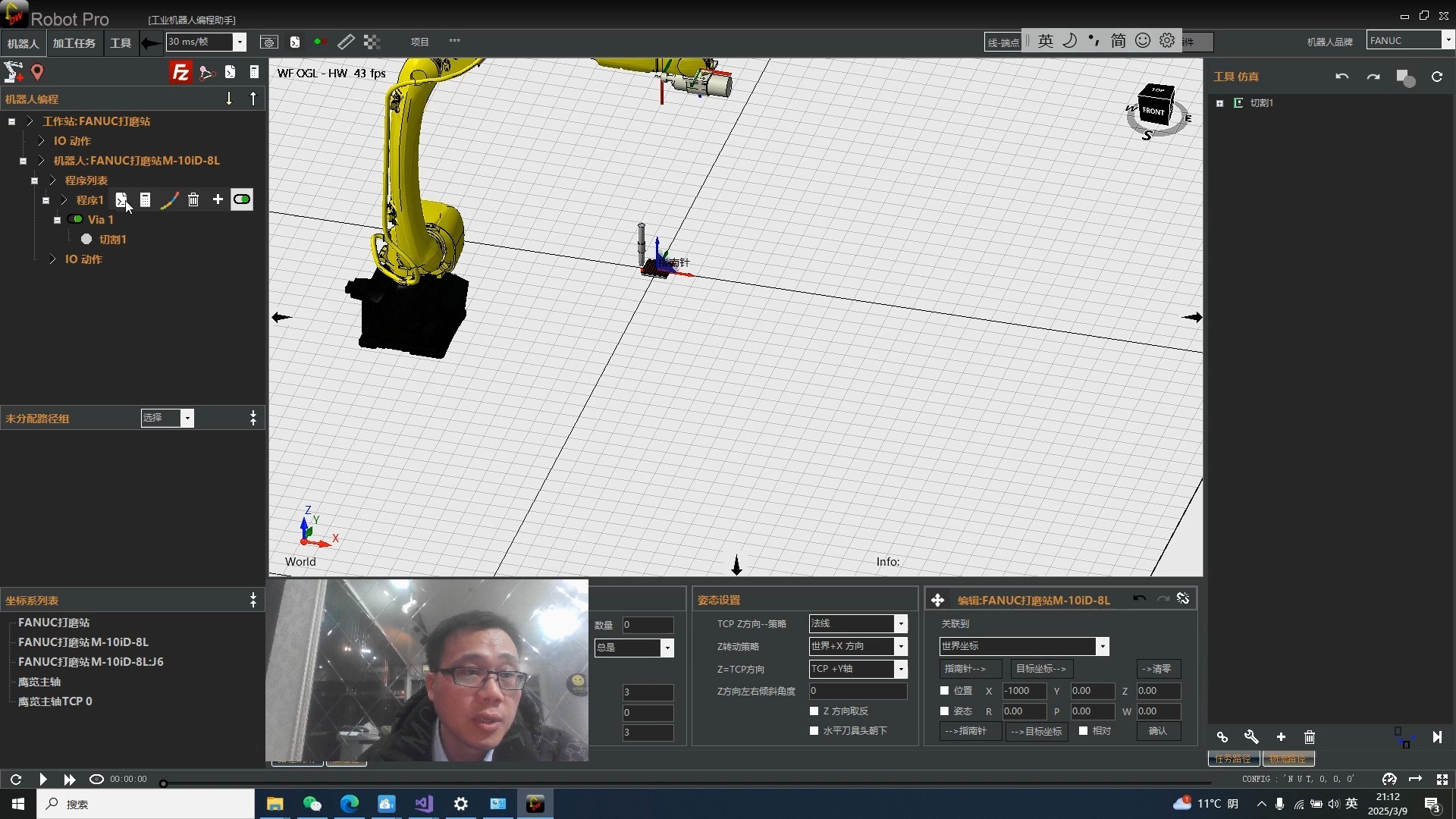Open the 世界坐标 dropdown

tap(1103, 646)
